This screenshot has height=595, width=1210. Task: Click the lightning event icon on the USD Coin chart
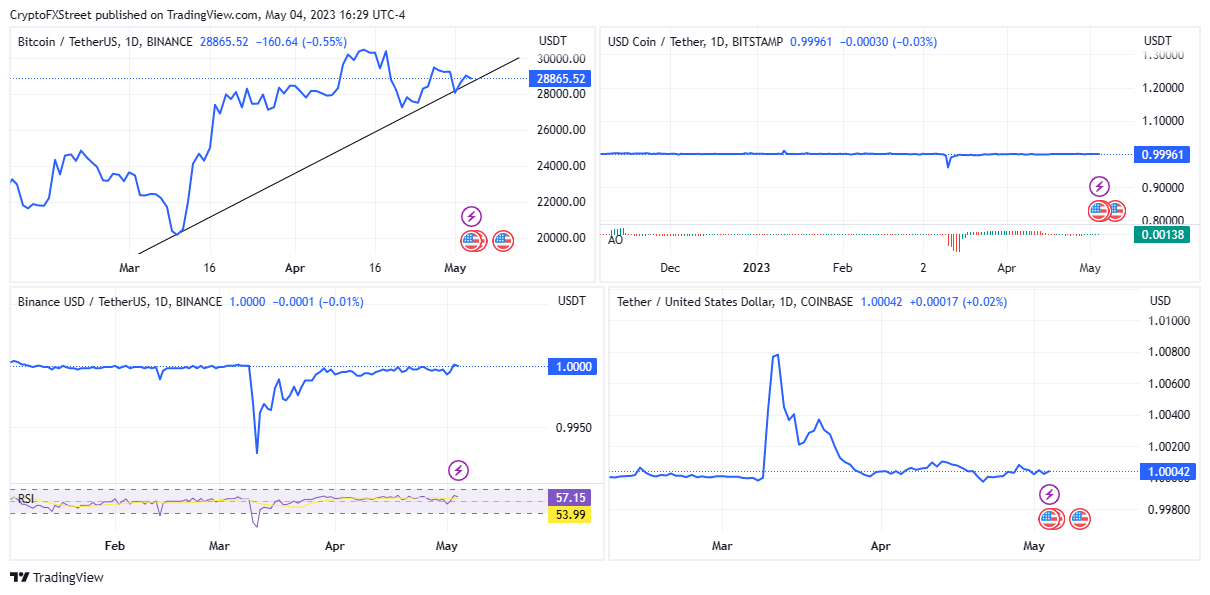pyautogui.click(x=1099, y=187)
